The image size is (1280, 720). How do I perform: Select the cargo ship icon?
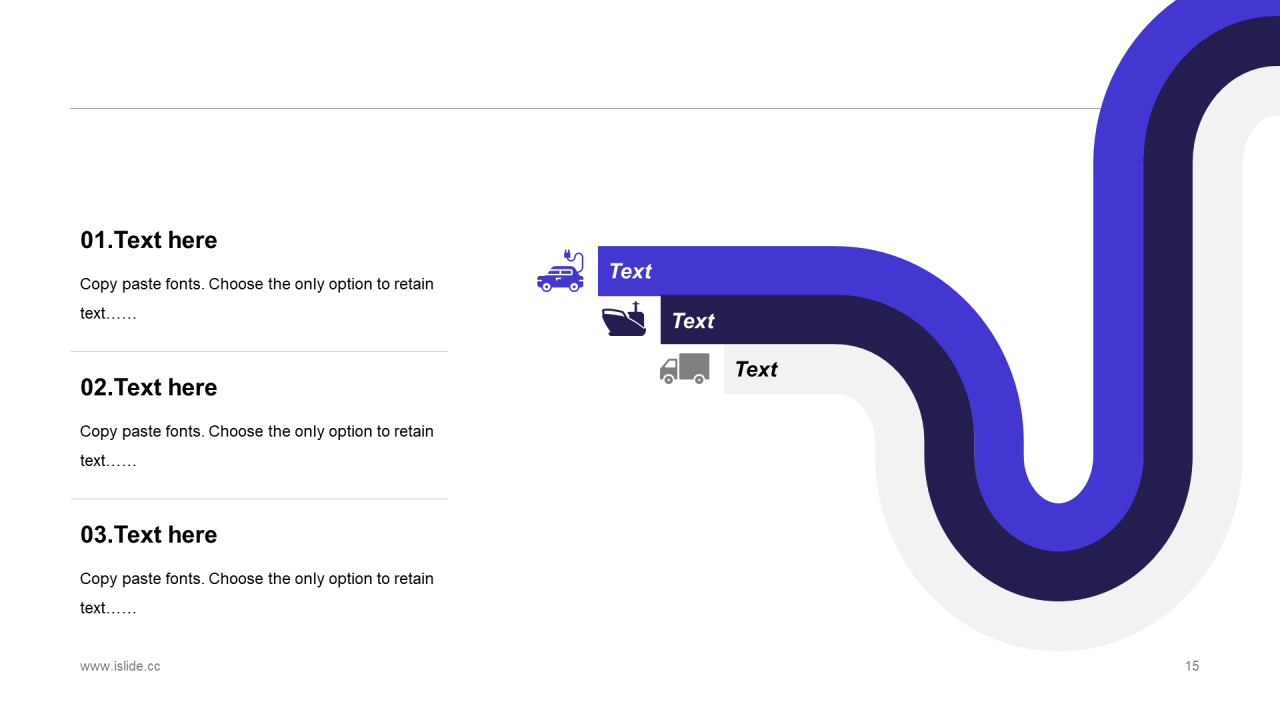coord(624,320)
